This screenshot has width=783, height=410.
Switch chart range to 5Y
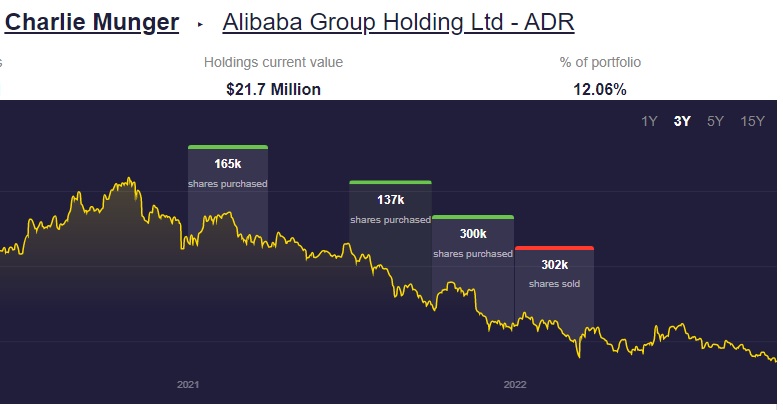point(715,122)
